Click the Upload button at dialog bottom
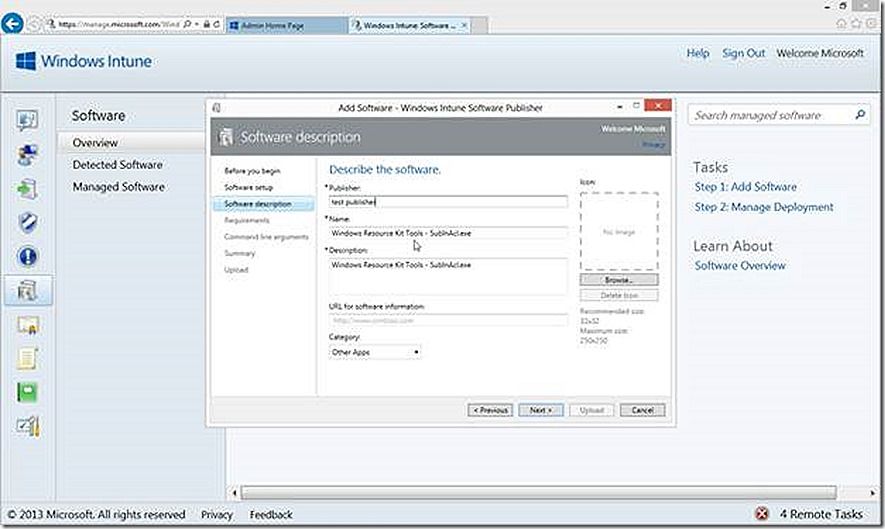Viewport: 885px width, 529px height. [592, 410]
